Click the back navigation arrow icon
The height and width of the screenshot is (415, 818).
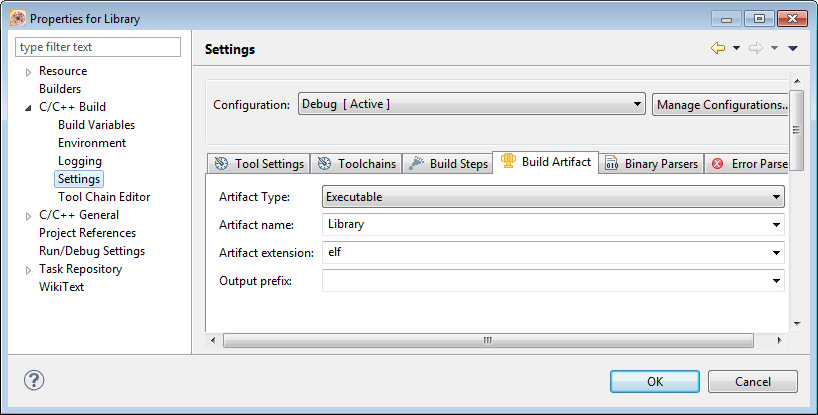click(717, 48)
